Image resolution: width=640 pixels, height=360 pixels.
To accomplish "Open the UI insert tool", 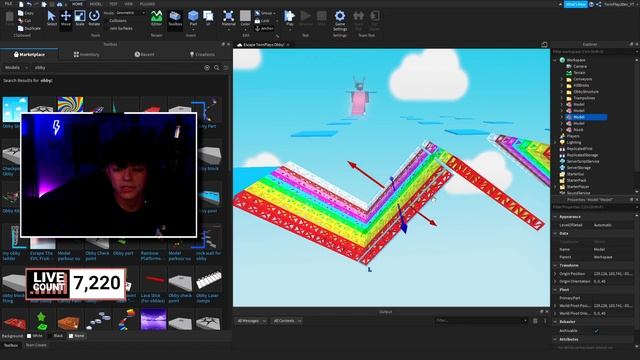I will tap(208, 18).
